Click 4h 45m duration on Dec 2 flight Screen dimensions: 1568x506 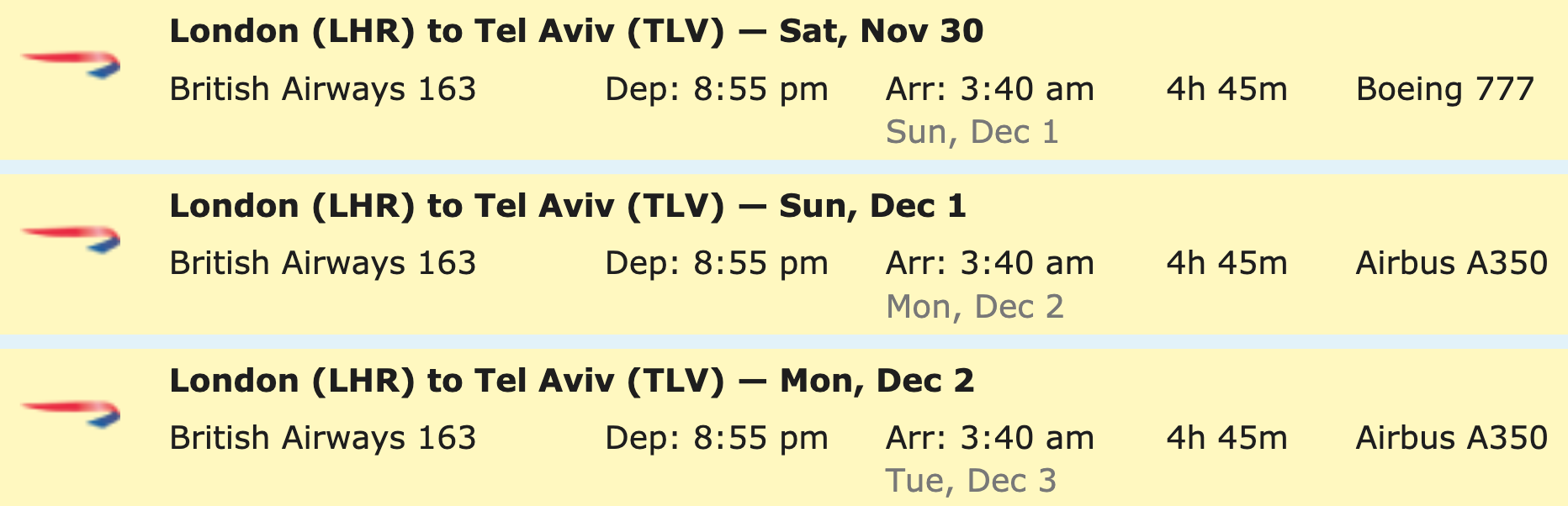(x=1226, y=439)
